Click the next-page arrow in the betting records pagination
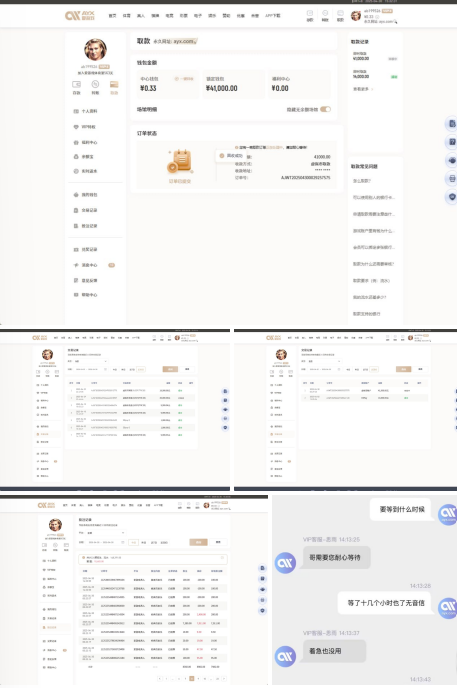 point(224,678)
